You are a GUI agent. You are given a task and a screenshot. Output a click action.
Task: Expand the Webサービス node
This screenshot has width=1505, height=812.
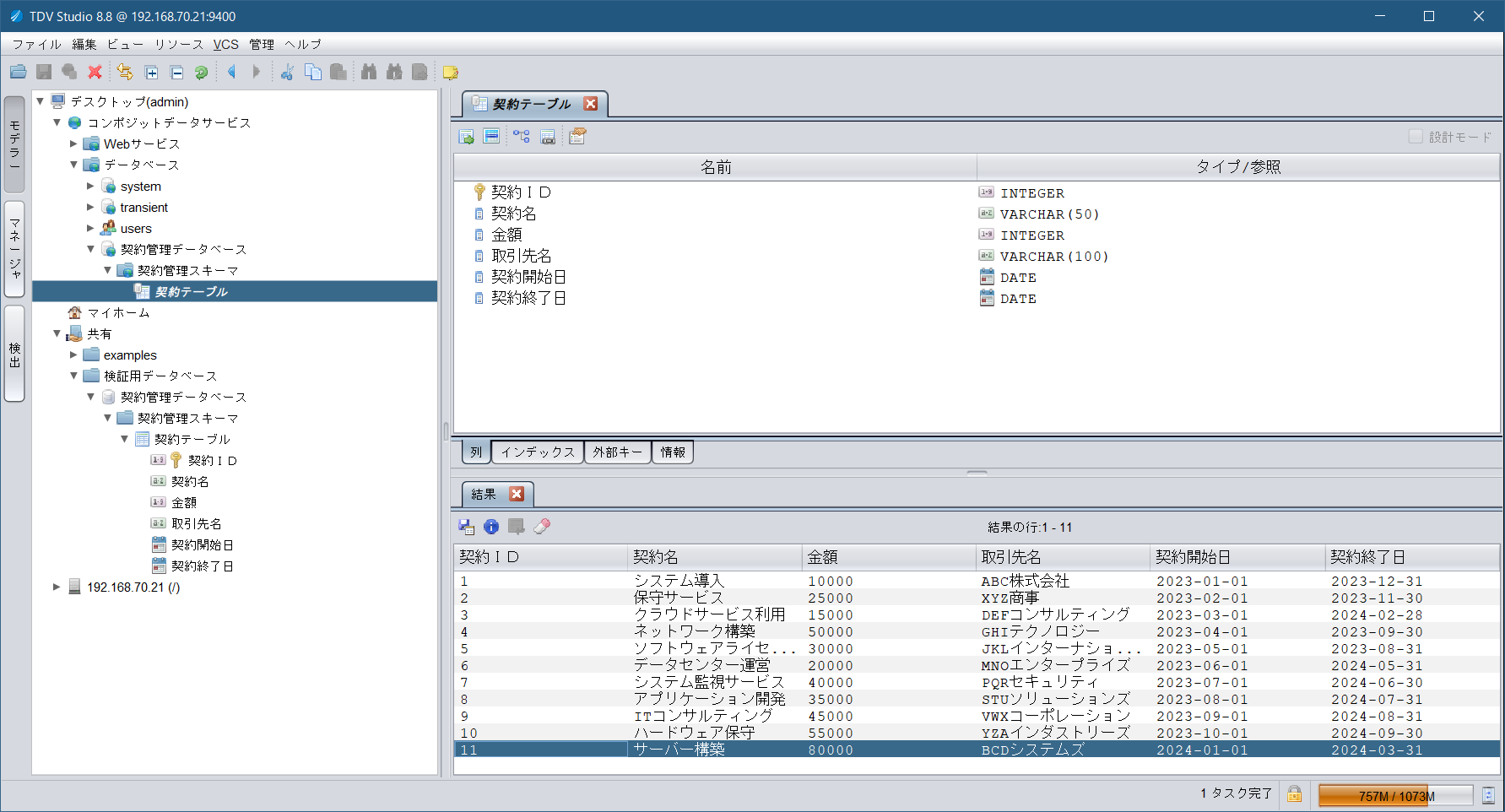tap(73, 143)
